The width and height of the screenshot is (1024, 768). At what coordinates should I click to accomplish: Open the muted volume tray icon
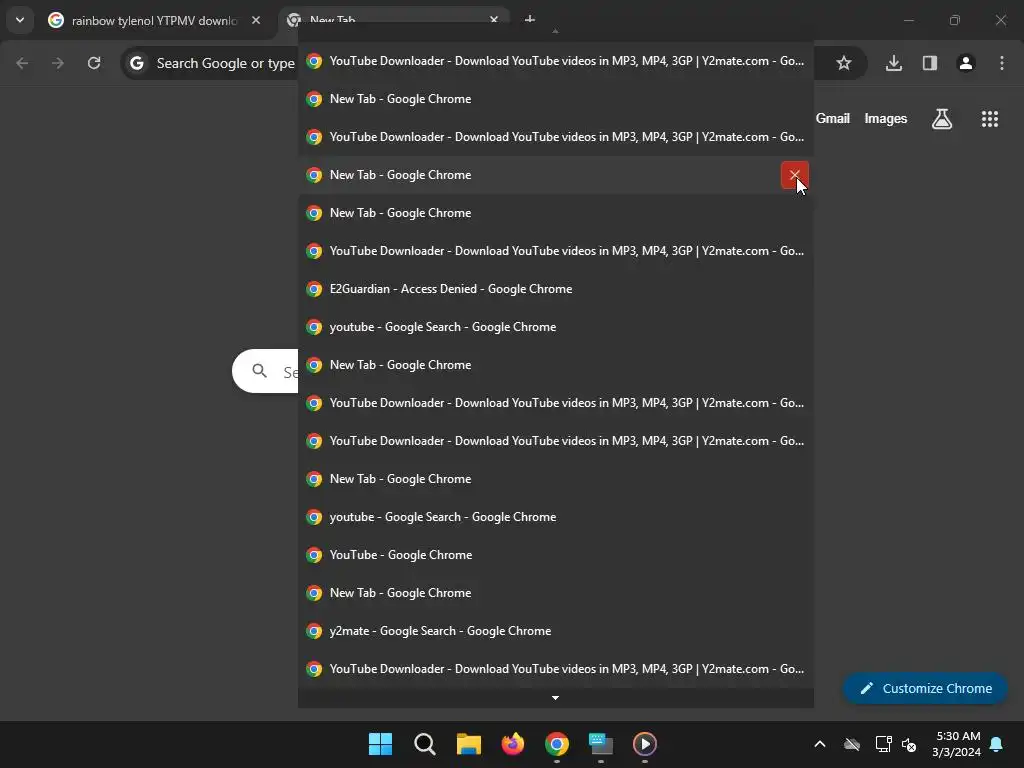(x=909, y=744)
